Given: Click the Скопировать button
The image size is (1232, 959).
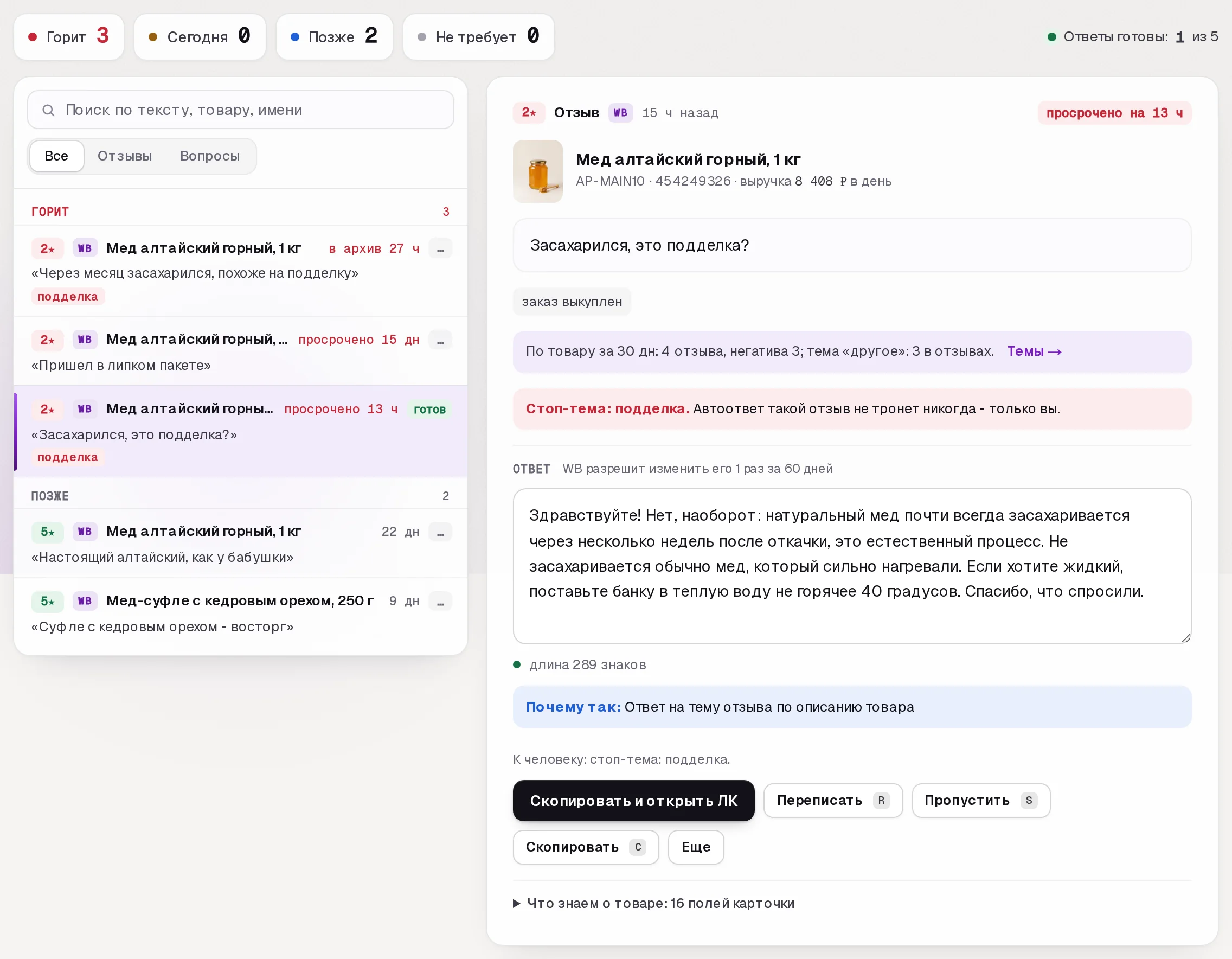Looking at the screenshot, I should pyautogui.click(x=586, y=847).
